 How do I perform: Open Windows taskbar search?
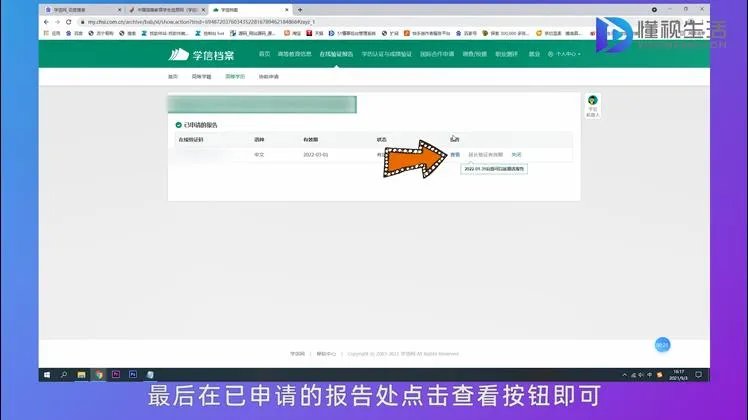(x=64, y=375)
